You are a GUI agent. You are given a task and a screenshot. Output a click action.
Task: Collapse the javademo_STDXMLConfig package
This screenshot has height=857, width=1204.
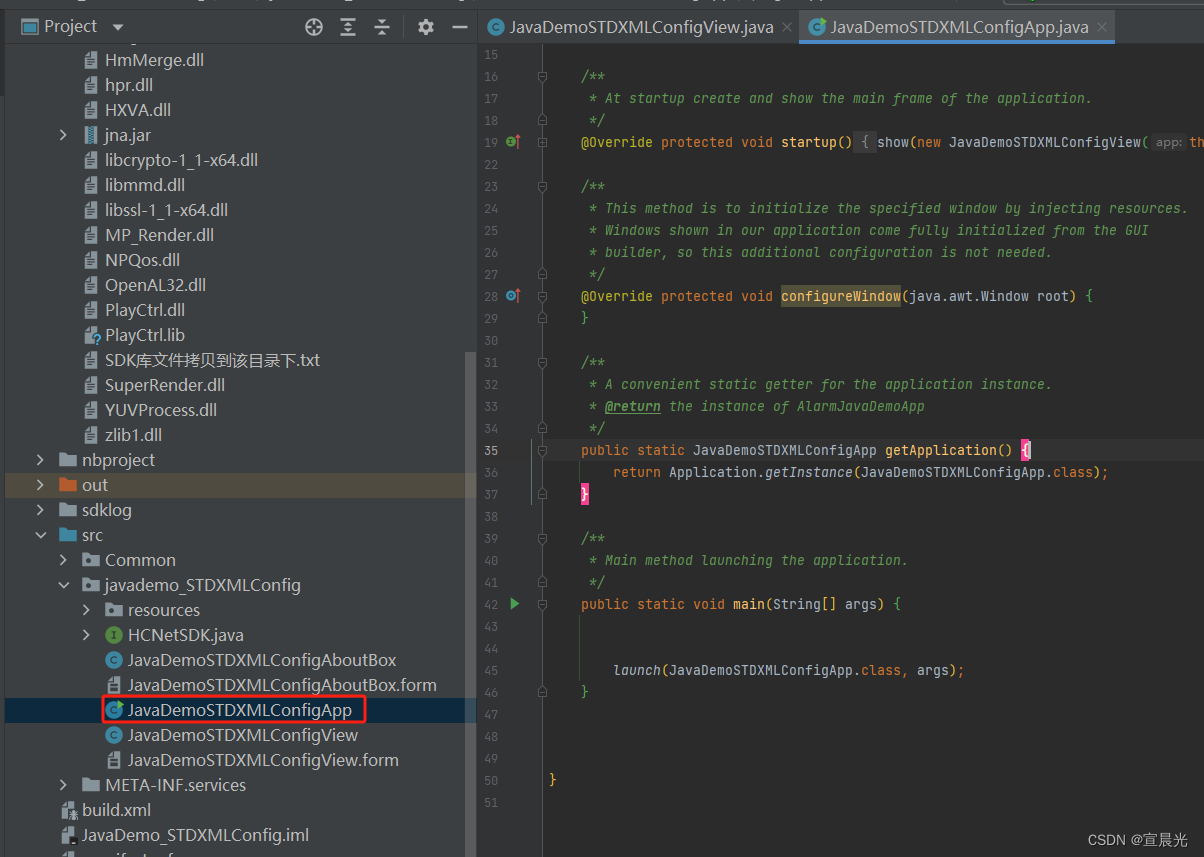pyautogui.click(x=64, y=585)
